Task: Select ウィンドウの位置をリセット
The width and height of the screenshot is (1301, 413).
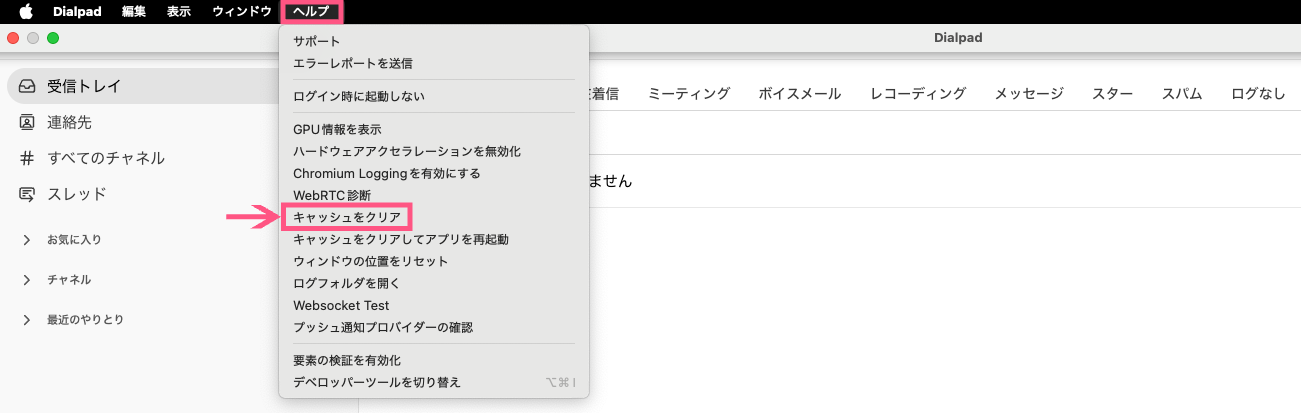Action: [x=434, y=262]
